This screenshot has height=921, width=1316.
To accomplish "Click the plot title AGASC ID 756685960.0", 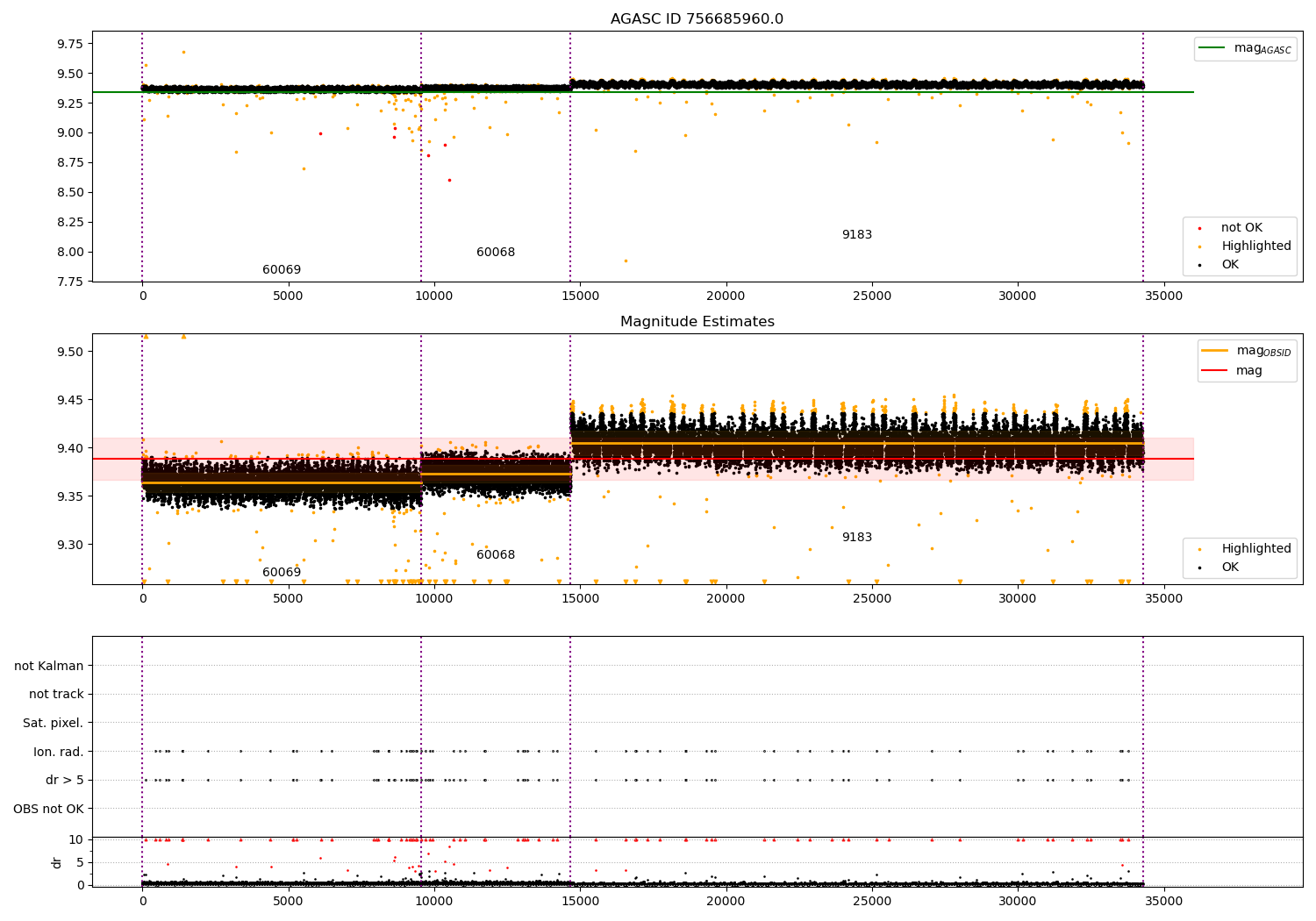I will click(x=697, y=19).
